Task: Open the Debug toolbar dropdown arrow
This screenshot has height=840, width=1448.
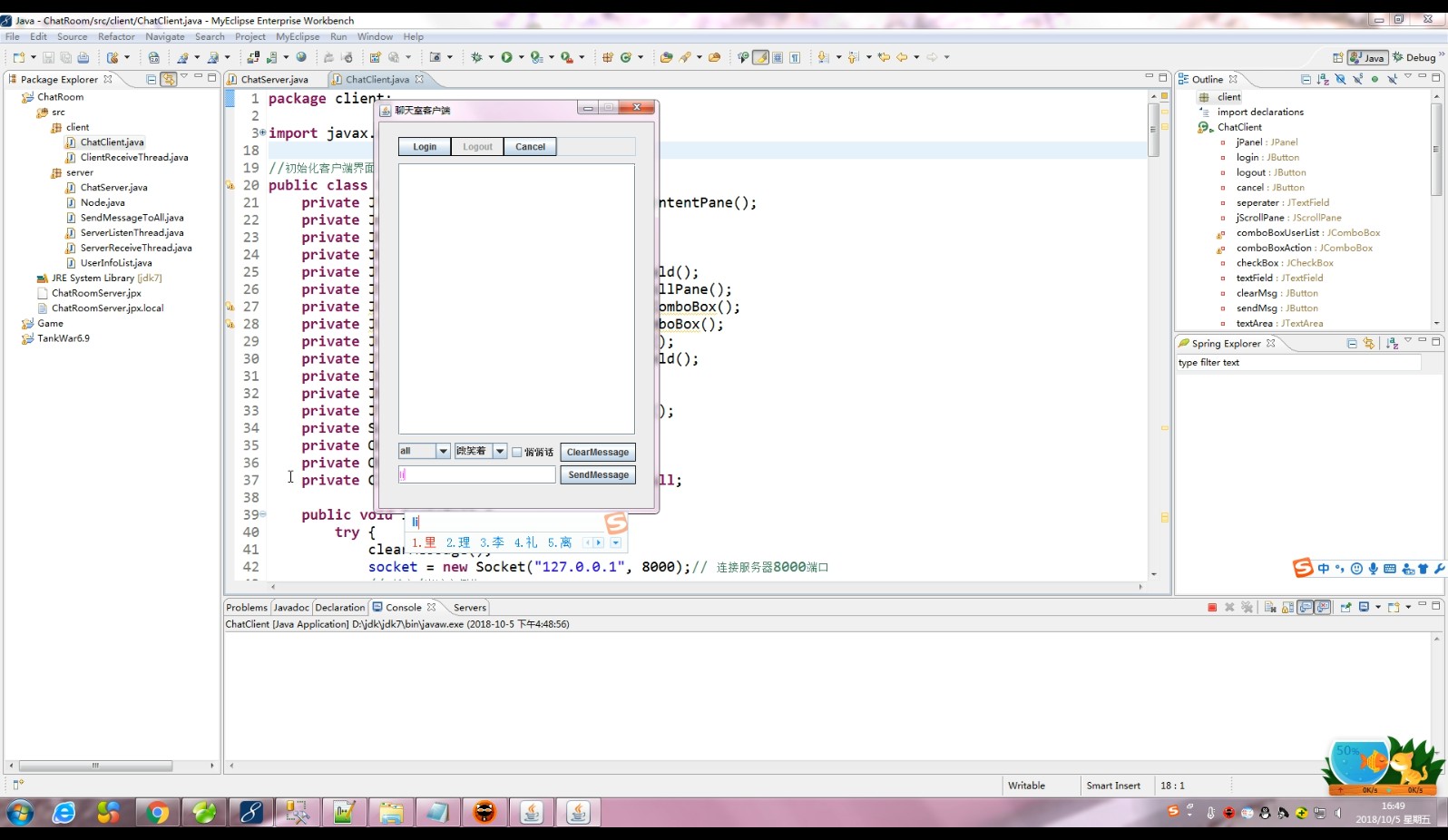Action: [x=491, y=57]
